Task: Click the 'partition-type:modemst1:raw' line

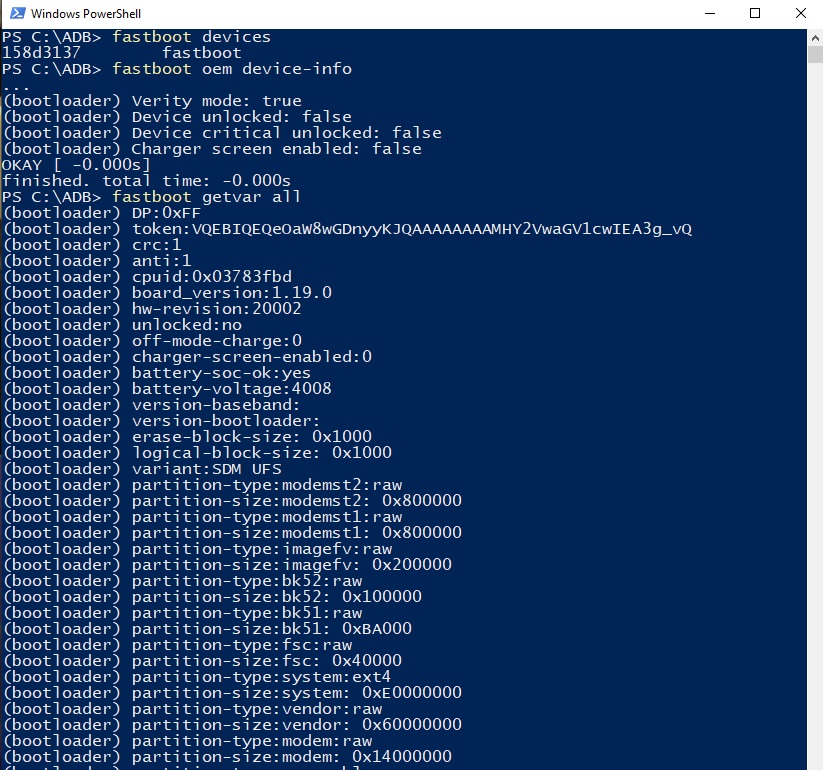Action: [x=202, y=517]
